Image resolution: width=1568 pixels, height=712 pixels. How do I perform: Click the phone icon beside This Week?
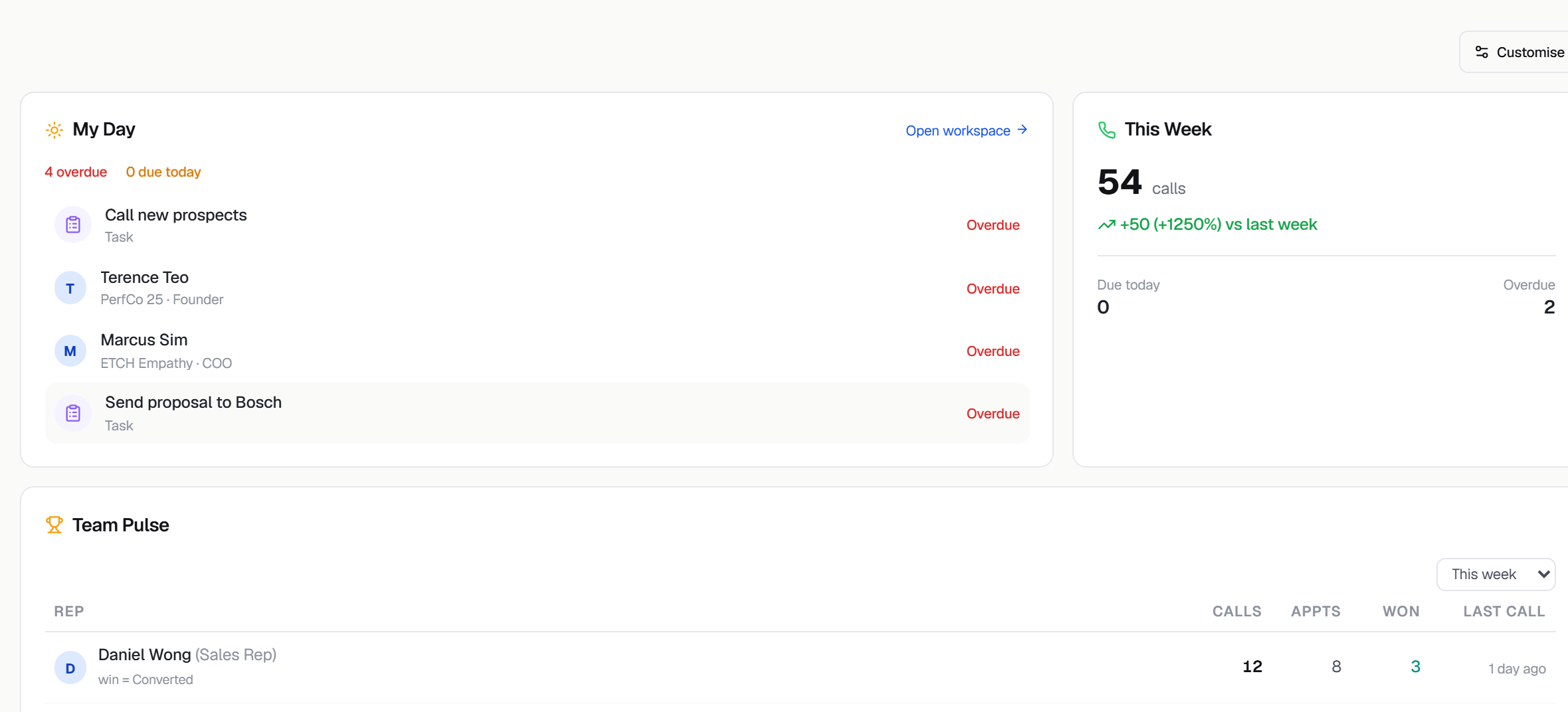coord(1107,130)
